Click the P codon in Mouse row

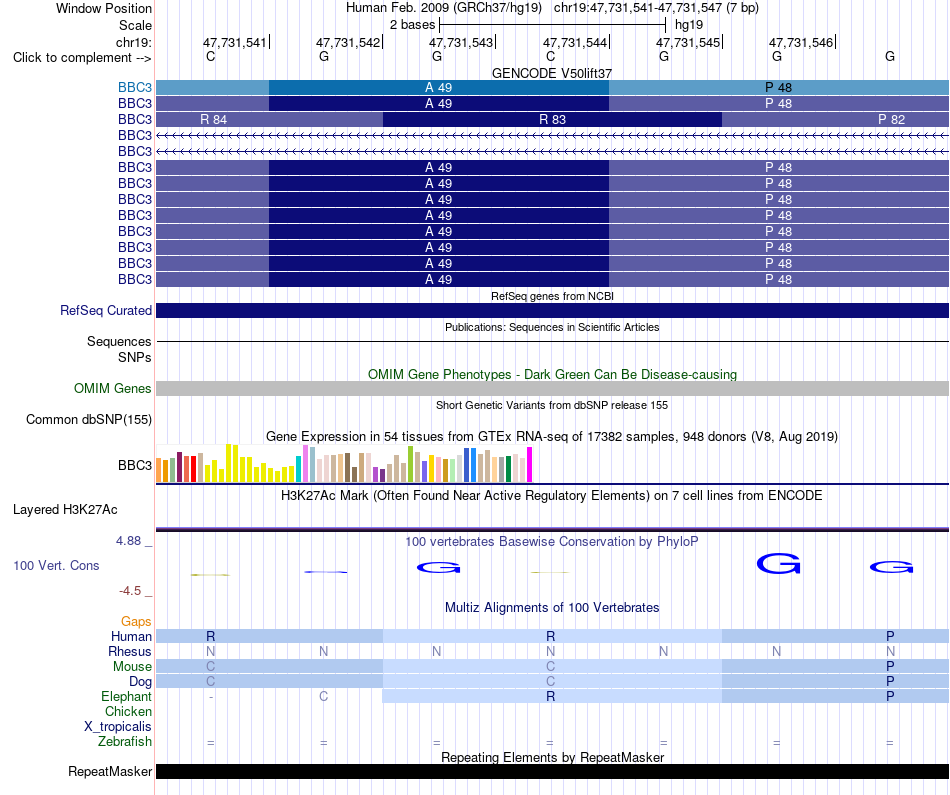(x=890, y=667)
